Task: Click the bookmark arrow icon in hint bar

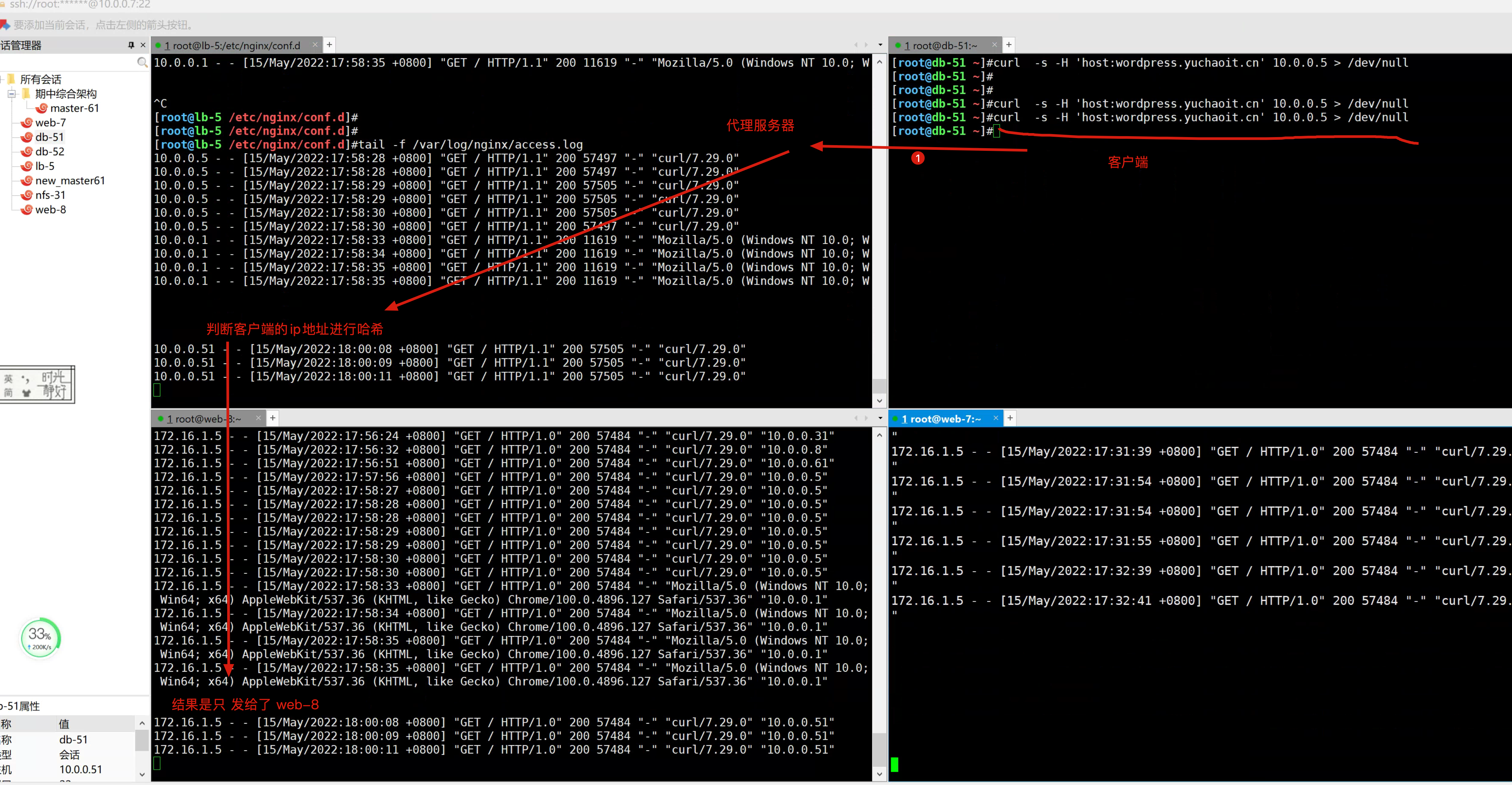Action: click(x=5, y=25)
